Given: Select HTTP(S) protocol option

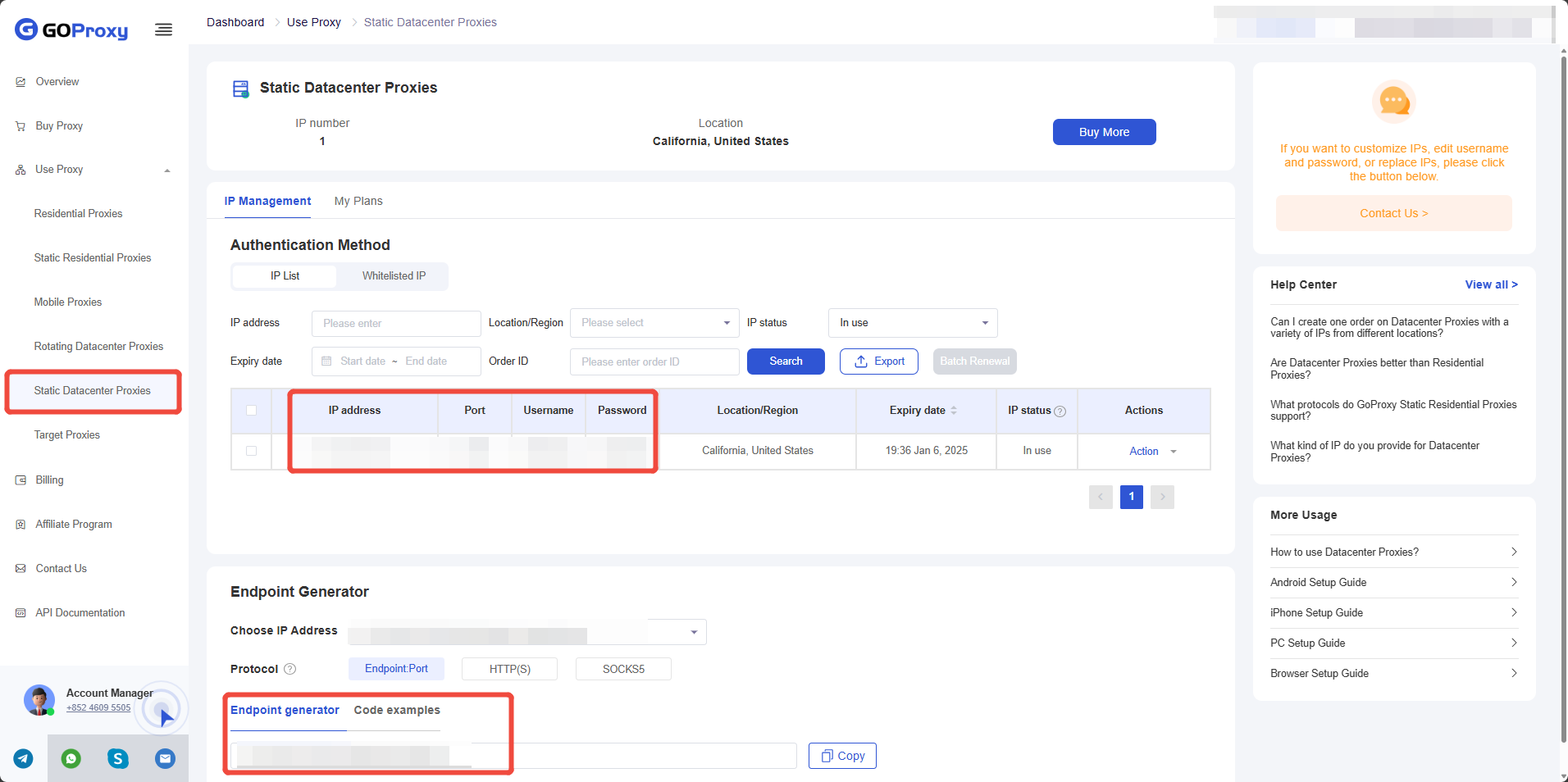Looking at the screenshot, I should tap(509, 669).
